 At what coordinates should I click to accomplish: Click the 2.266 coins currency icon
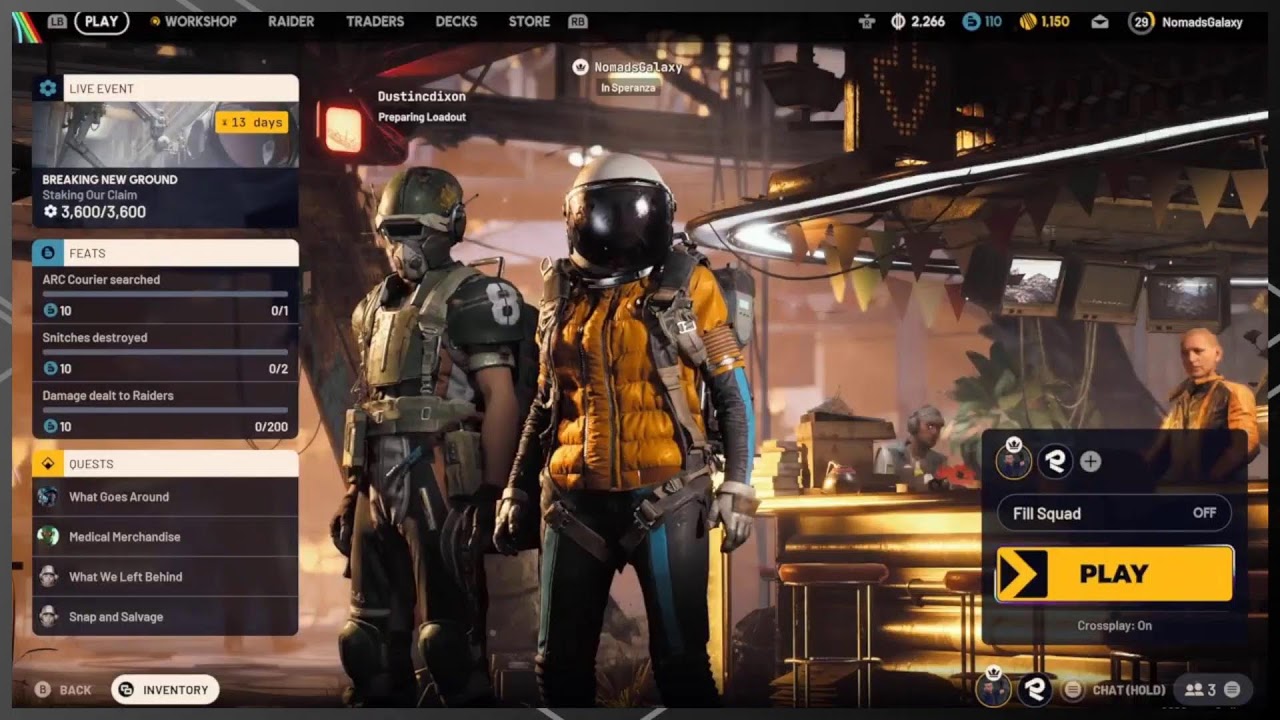click(898, 21)
